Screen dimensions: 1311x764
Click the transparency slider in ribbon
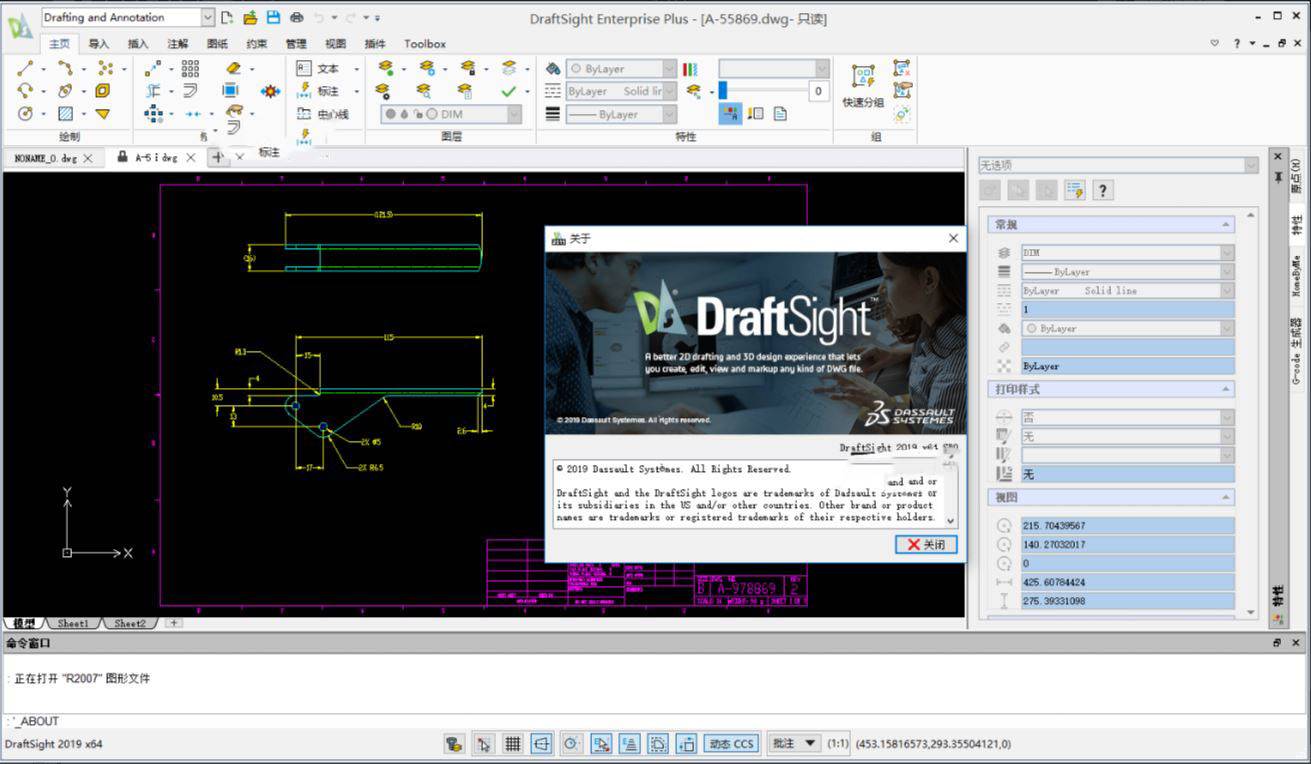click(x=763, y=91)
